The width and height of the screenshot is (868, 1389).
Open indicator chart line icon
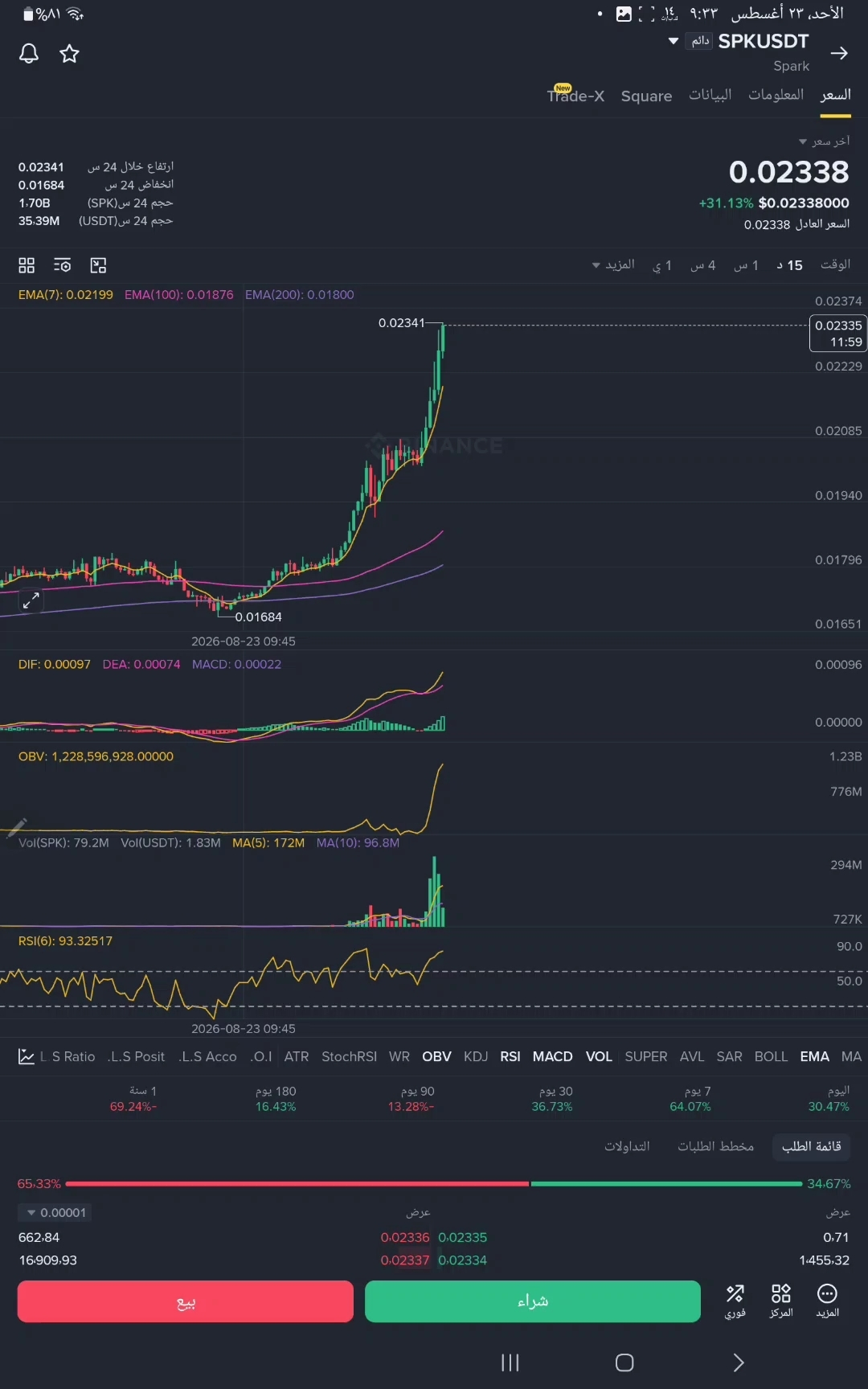tap(26, 1056)
